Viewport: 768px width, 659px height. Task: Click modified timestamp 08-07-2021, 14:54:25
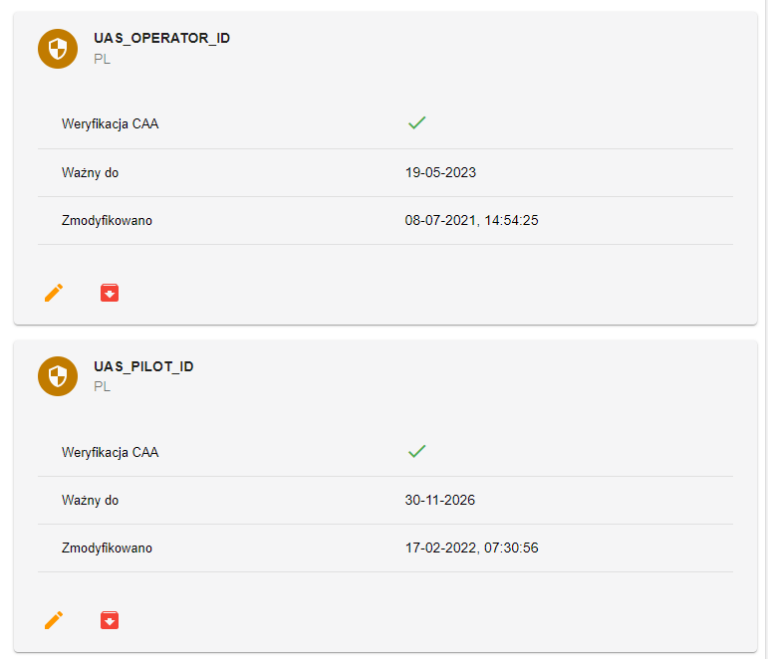pyautogui.click(x=471, y=220)
